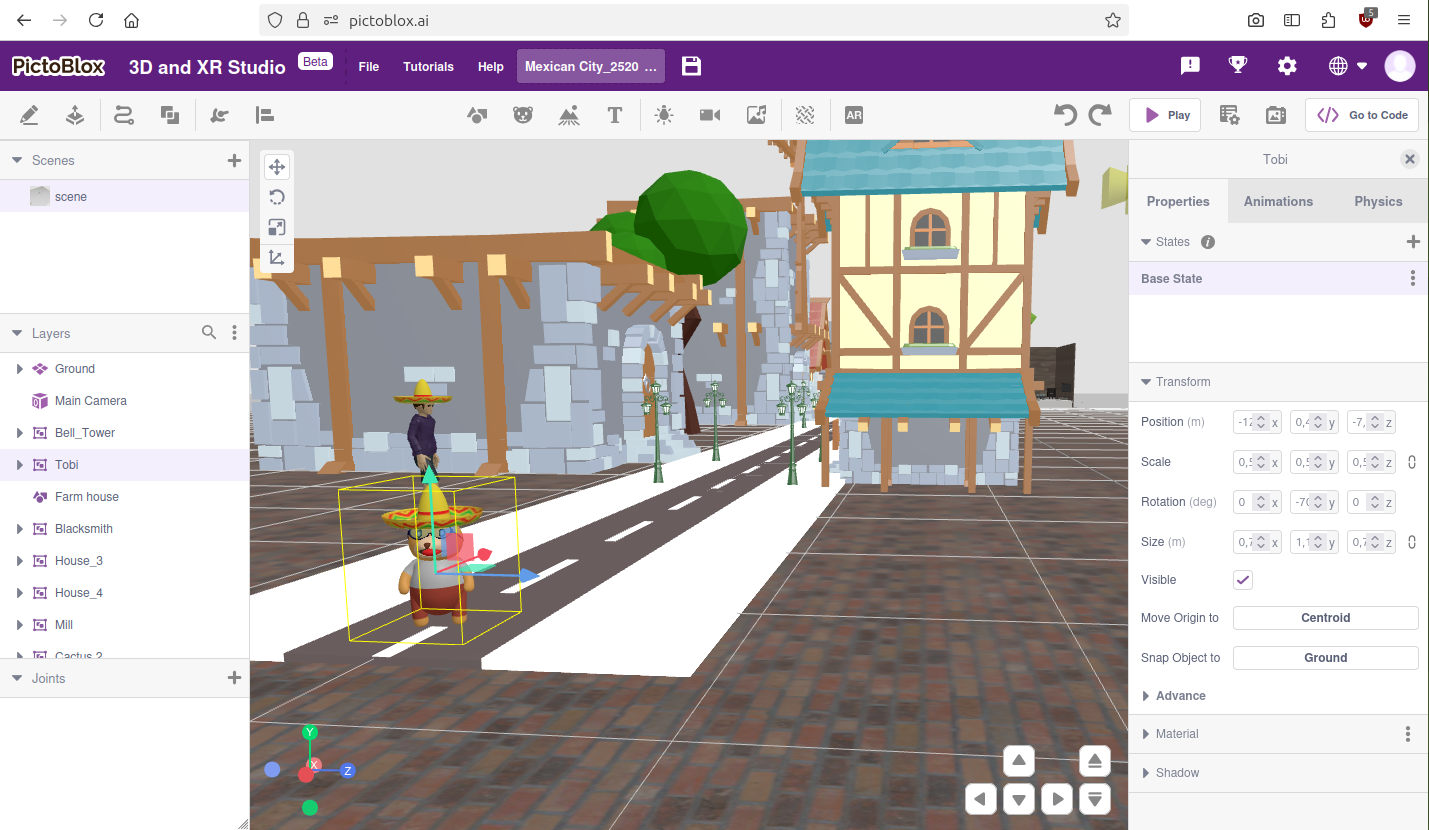Open the AR tool in the toolbar
1429x830 pixels.
click(x=853, y=115)
